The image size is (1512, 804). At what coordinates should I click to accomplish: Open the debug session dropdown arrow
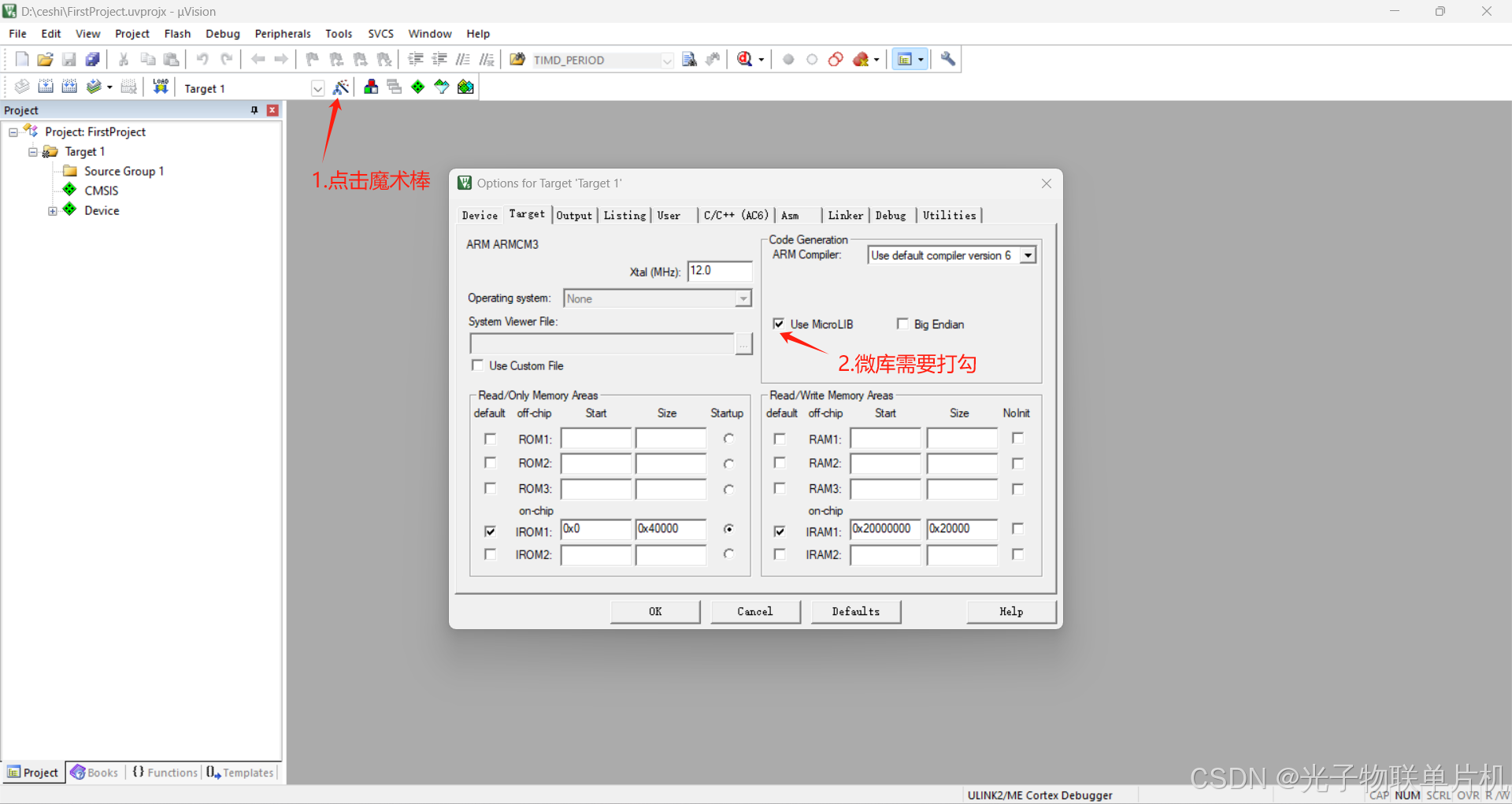pyautogui.click(x=762, y=60)
